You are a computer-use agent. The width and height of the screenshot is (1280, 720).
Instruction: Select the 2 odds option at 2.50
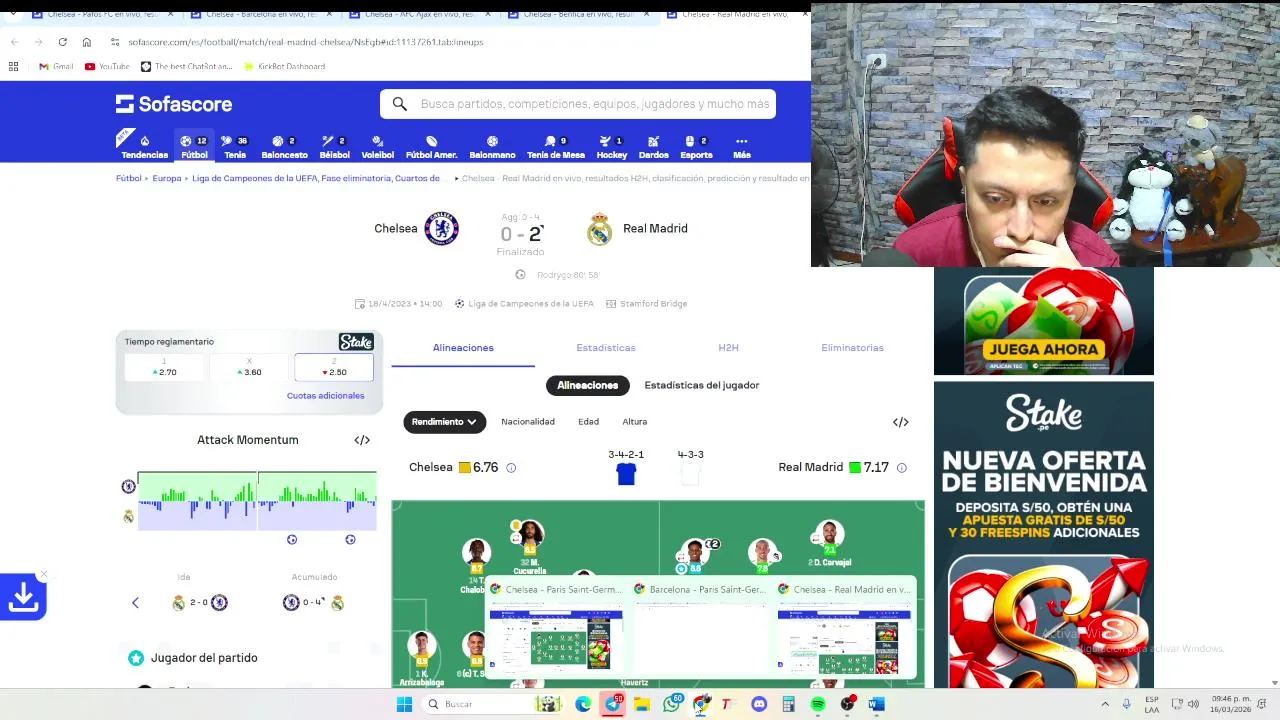pos(334,367)
